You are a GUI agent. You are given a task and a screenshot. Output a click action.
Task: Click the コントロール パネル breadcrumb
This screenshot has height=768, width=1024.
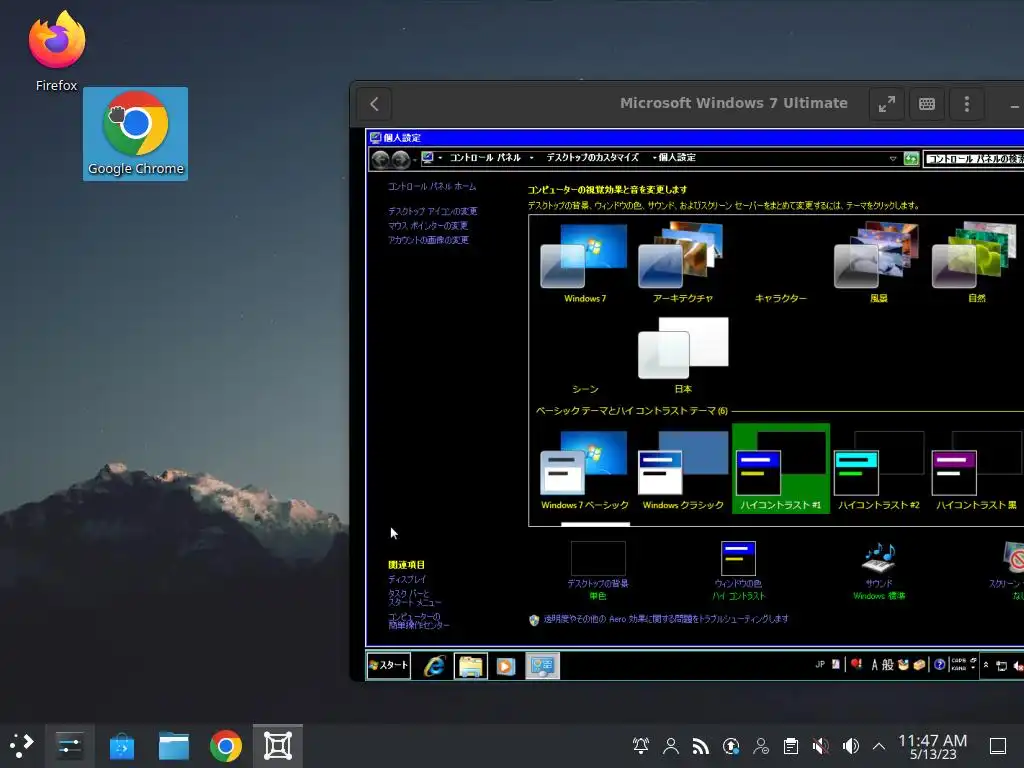485,157
